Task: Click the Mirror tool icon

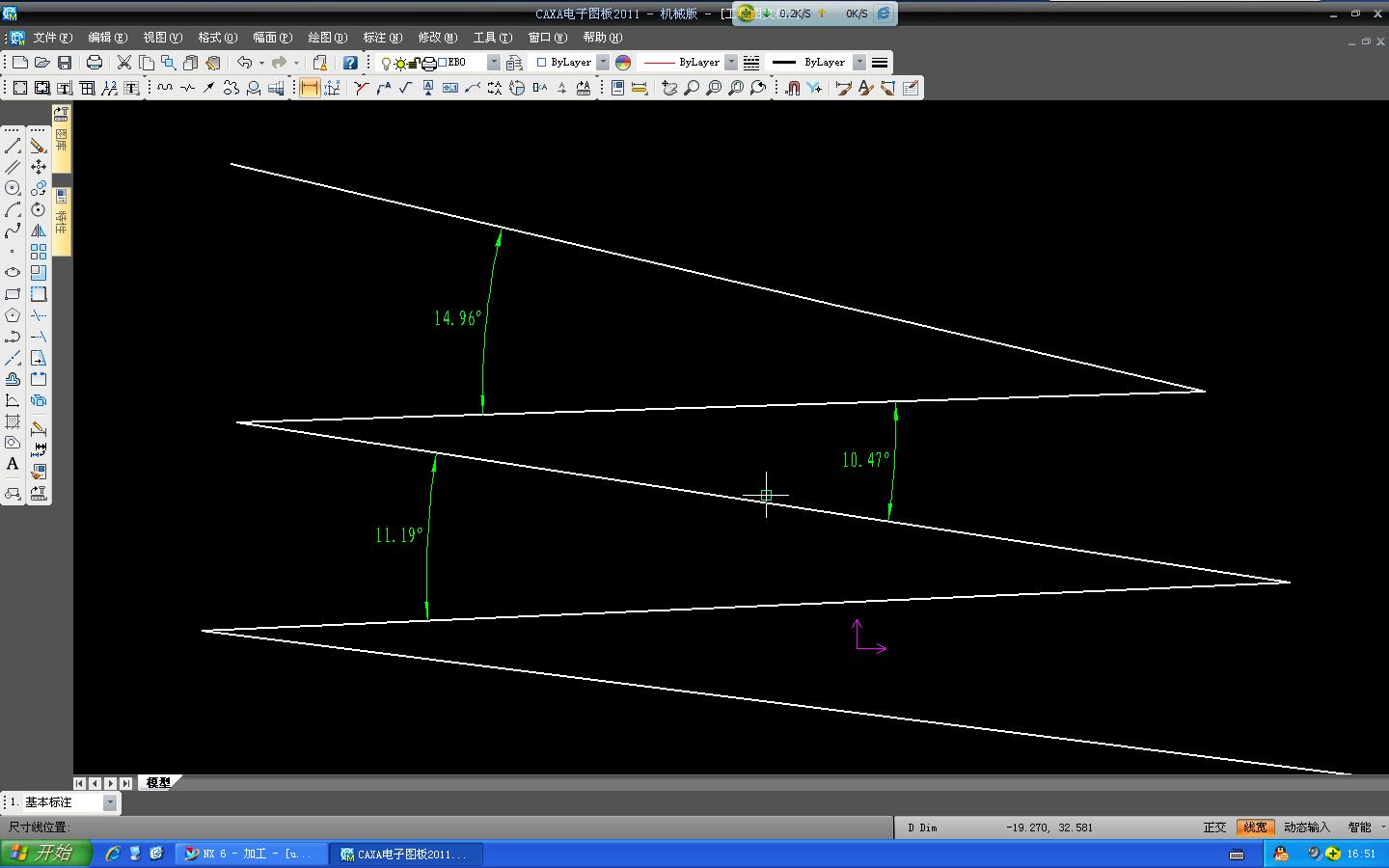Action: click(x=39, y=231)
